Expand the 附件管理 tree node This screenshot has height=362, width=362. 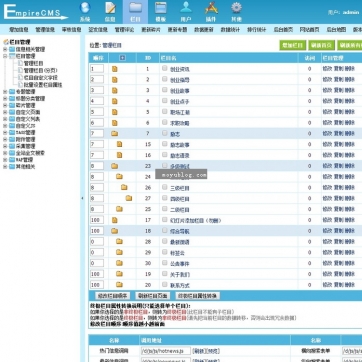click(5, 139)
